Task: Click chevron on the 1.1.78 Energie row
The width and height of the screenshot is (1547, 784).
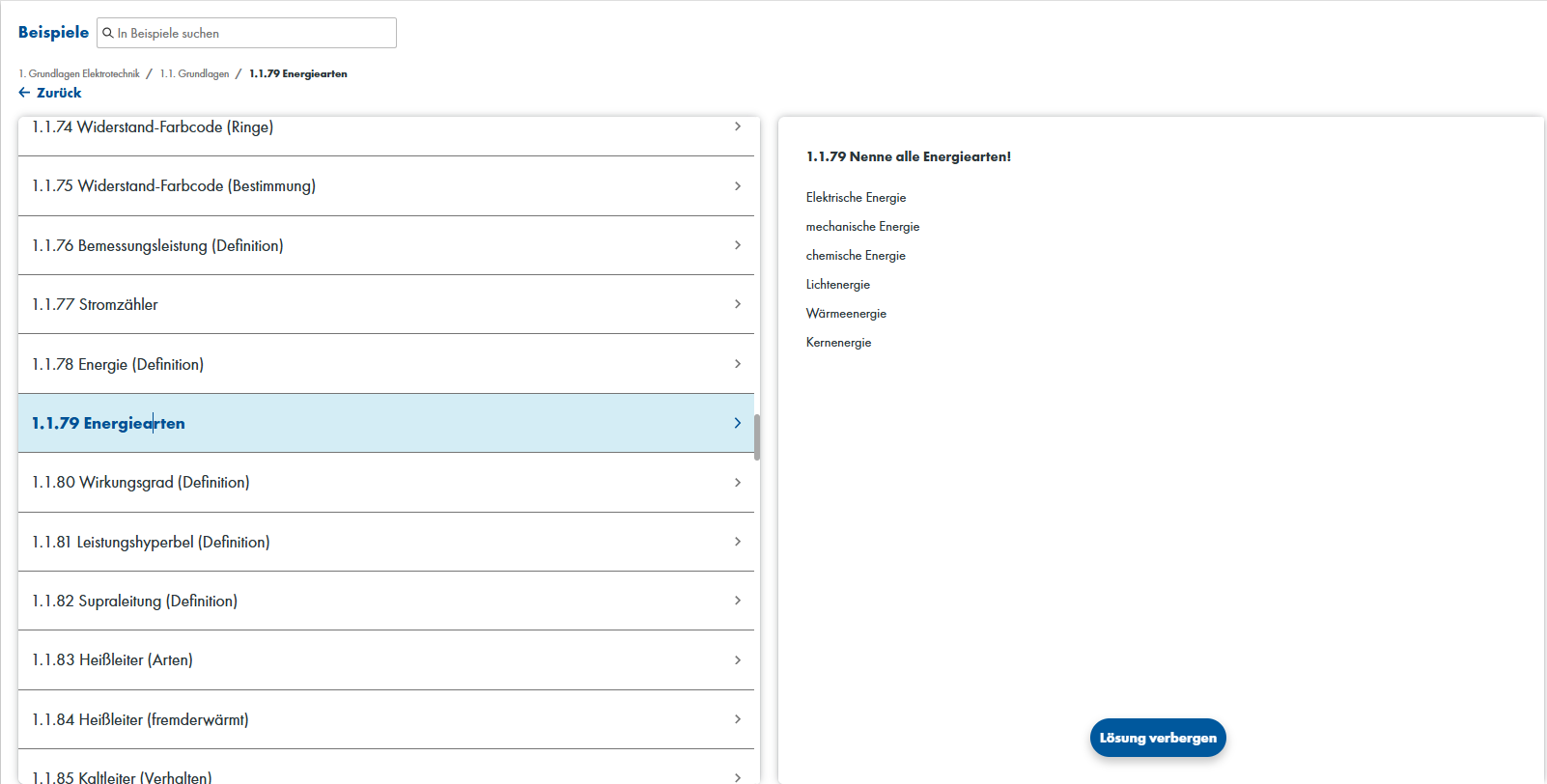Action: point(738,364)
